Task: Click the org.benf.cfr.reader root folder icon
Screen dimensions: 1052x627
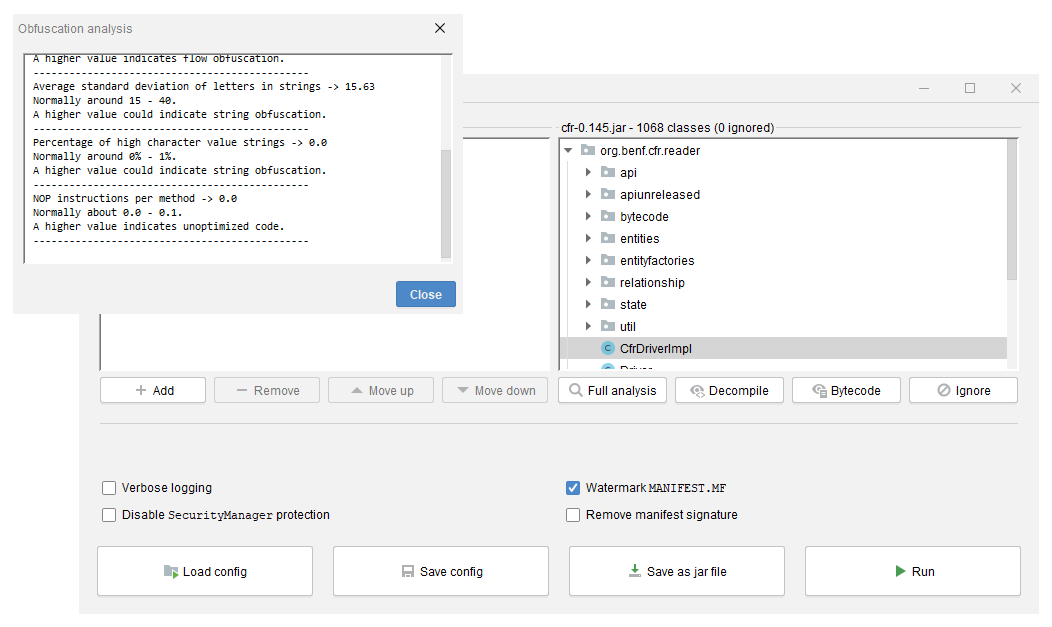Action: click(x=589, y=150)
